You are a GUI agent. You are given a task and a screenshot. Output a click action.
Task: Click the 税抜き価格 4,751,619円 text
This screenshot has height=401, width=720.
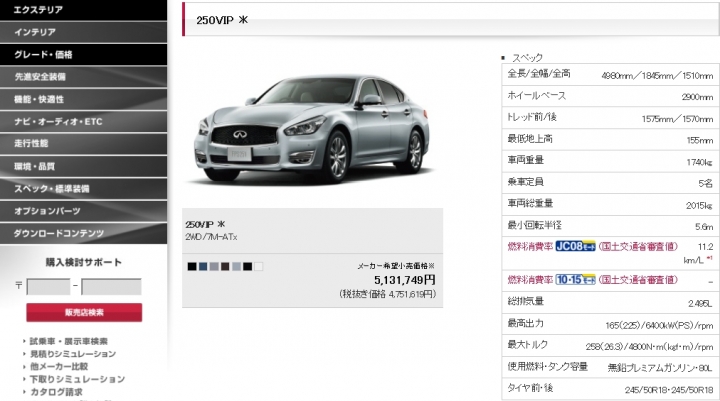(388, 294)
